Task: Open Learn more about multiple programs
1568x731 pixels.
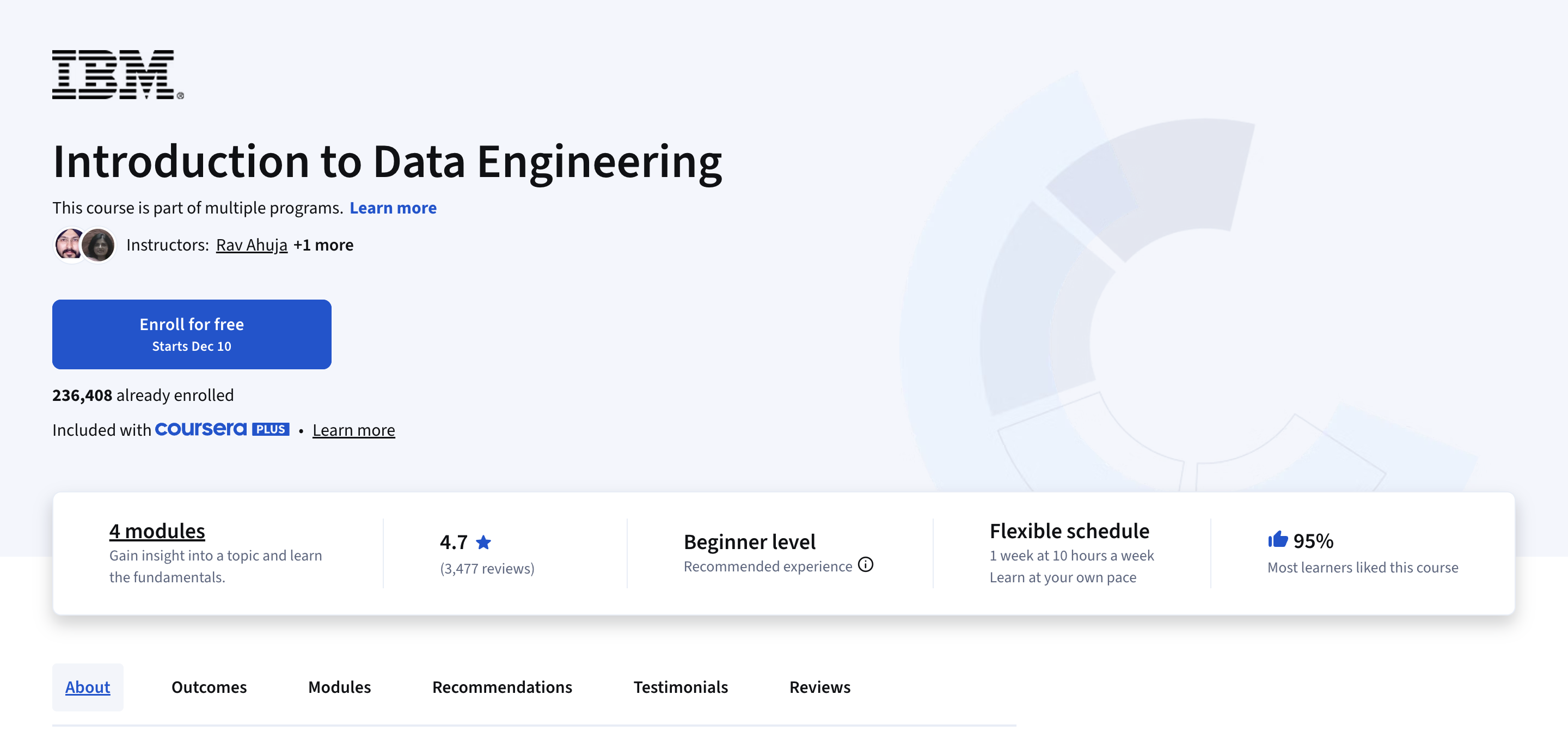Action: (x=393, y=208)
